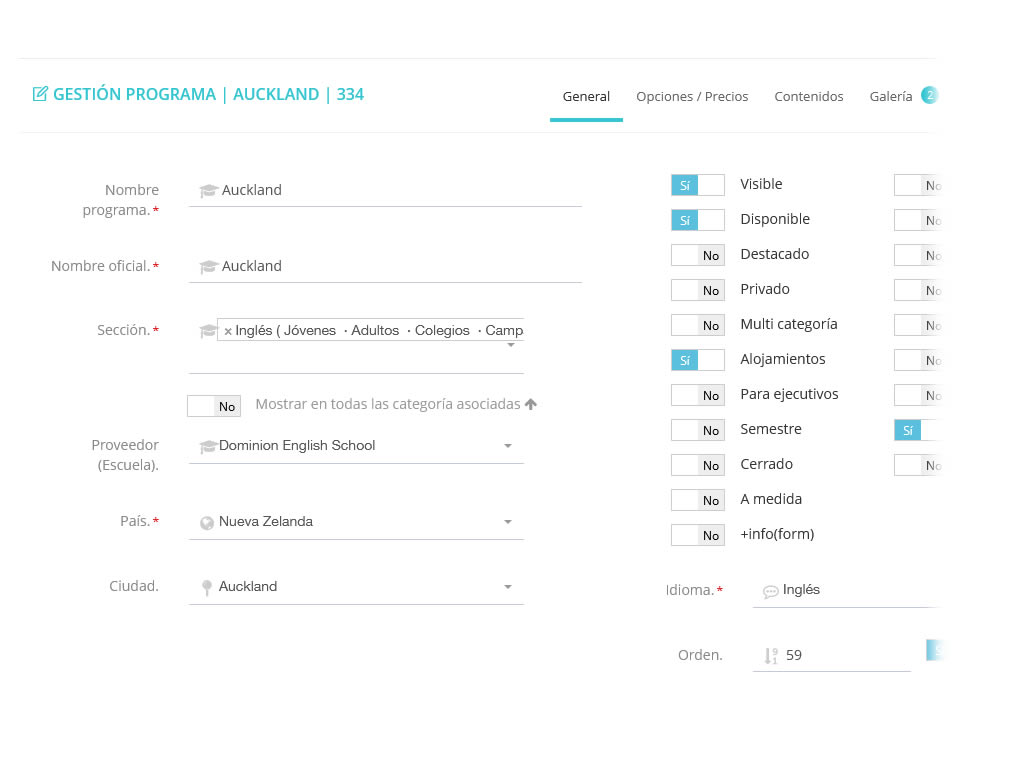Click the edit pencil icon beside Gestión Programa
1024x768 pixels.
click(40, 94)
